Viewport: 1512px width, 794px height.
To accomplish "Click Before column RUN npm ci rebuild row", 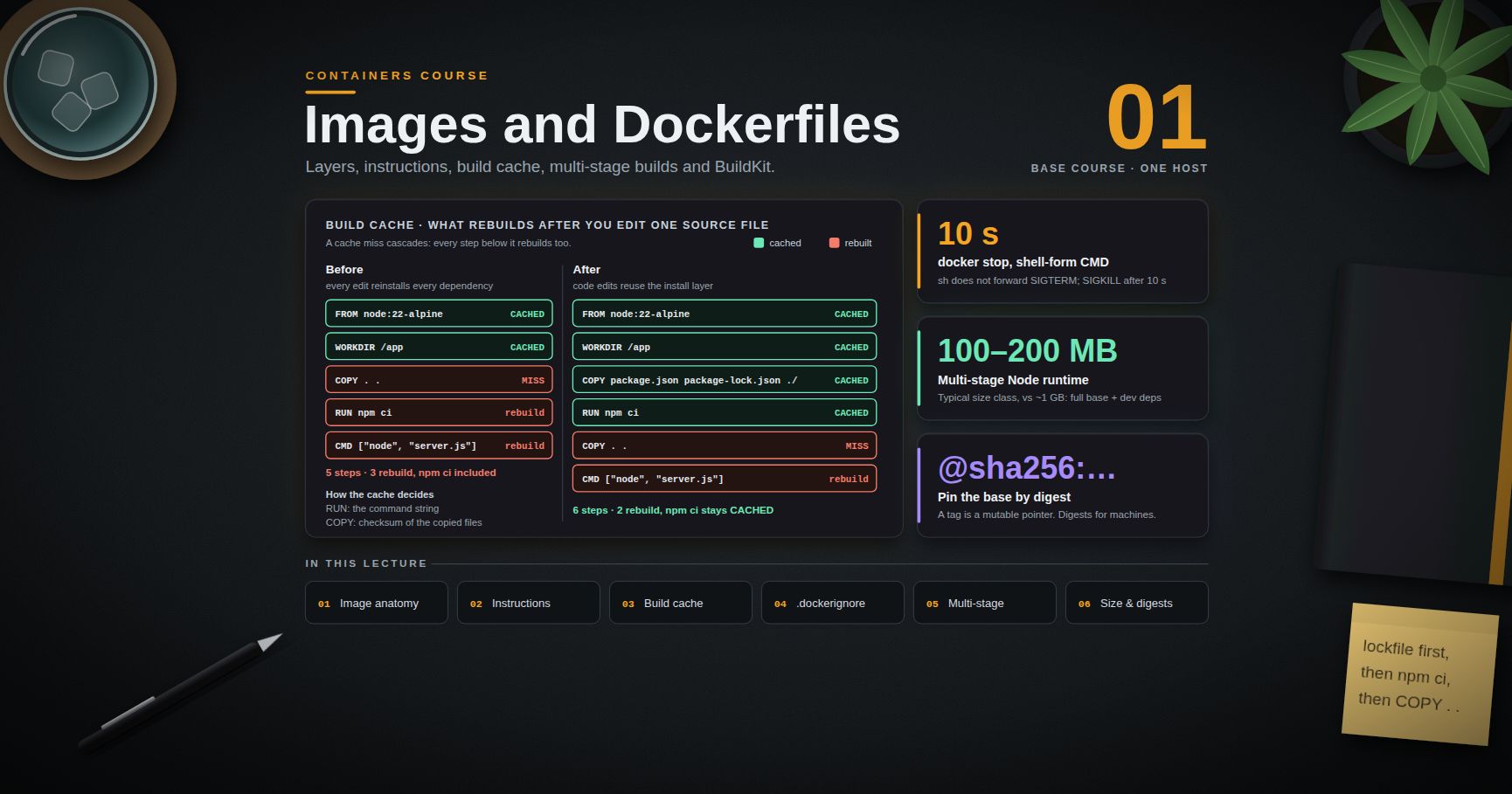I will tap(439, 412).
